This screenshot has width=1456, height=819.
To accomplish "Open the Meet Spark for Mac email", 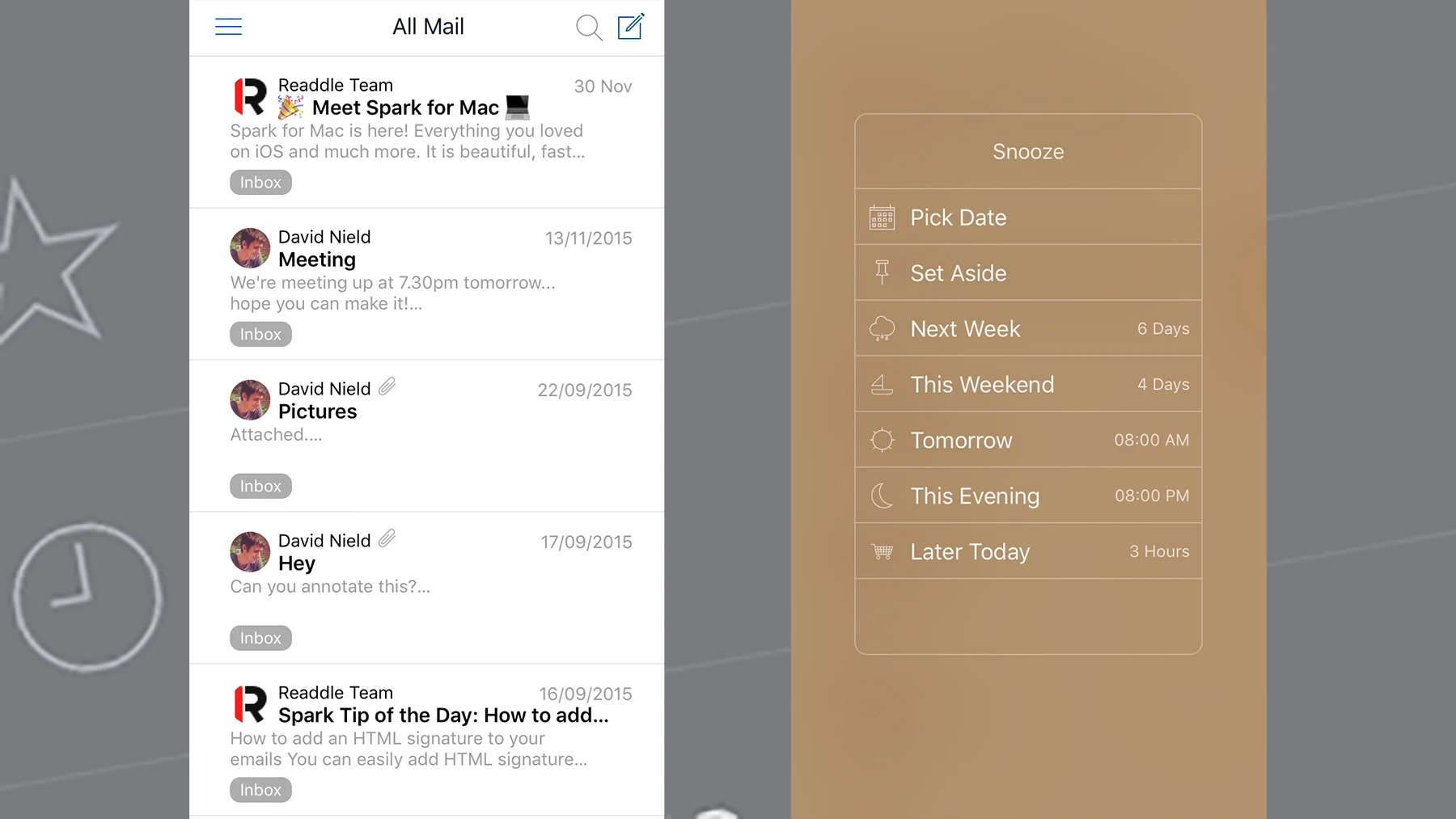I will [426, 133].
